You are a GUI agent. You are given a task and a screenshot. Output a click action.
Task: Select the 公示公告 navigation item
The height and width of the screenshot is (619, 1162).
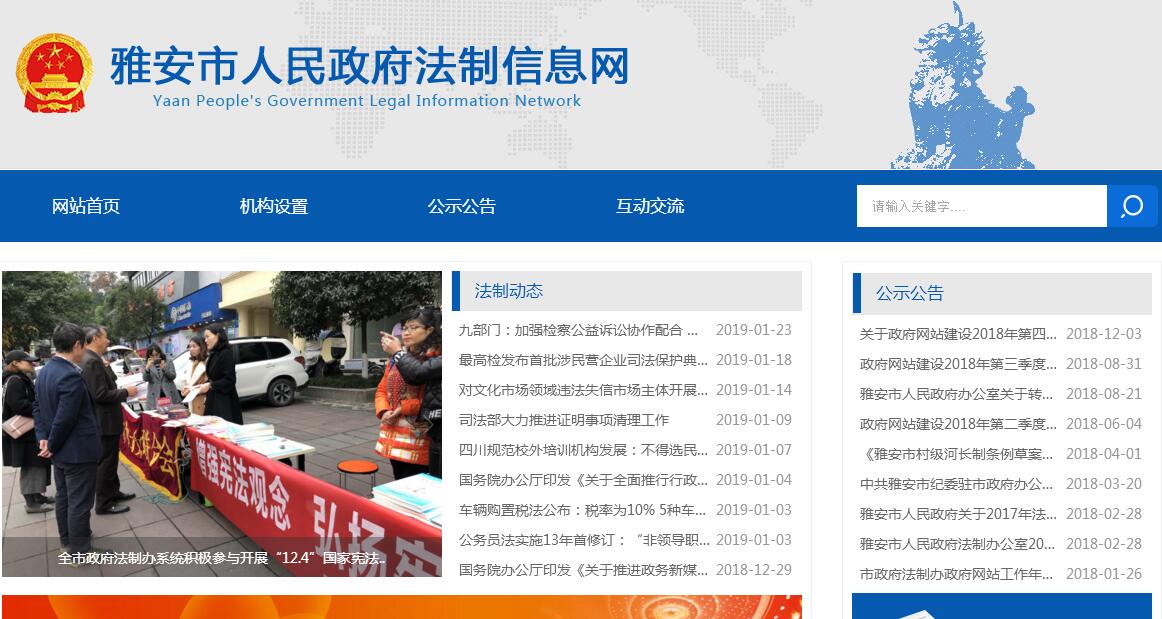462,206
